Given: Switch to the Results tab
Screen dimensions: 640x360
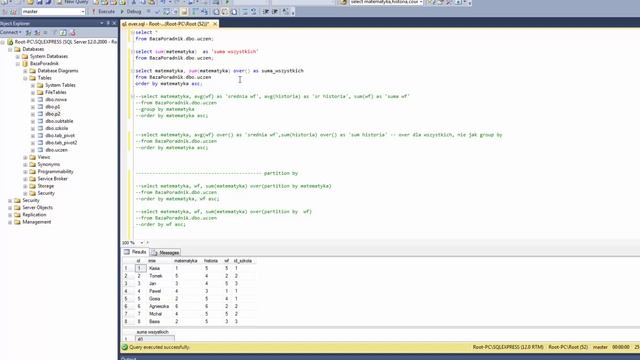Looking at the screenshot, I should pyautogui.click(x=135, y=252).
